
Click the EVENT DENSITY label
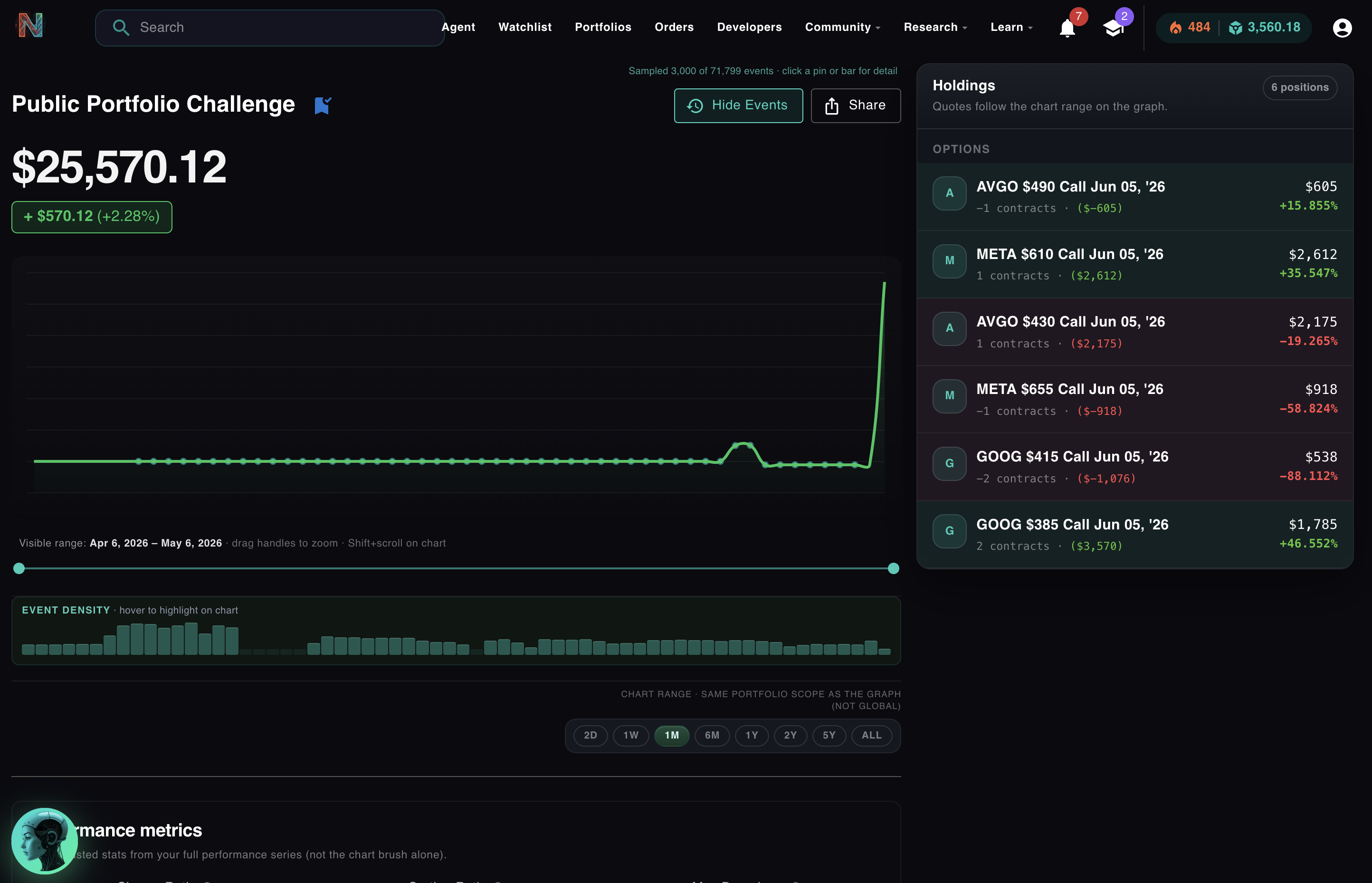(66, 610)
